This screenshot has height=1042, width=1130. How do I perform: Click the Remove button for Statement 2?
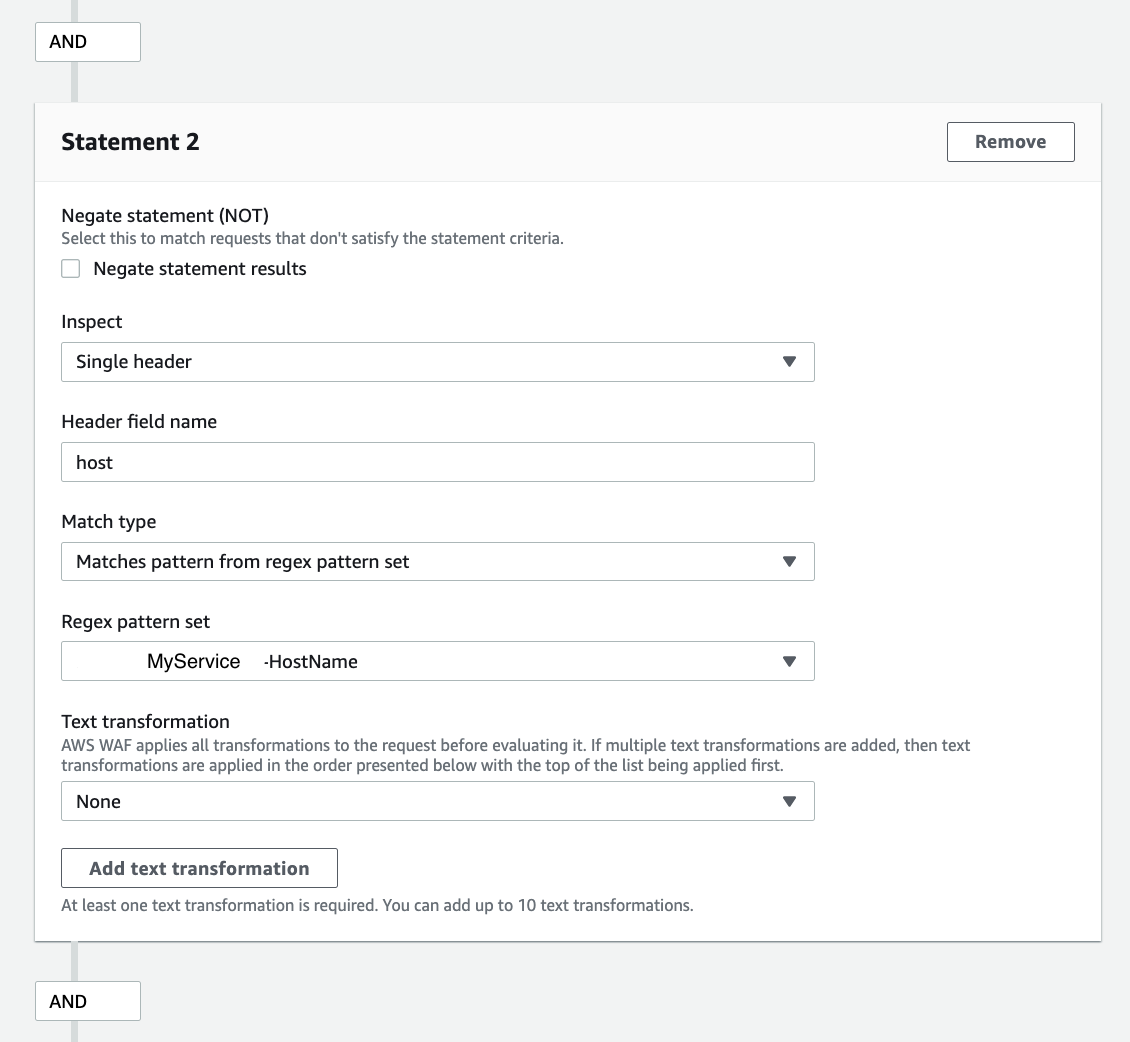coord(1010,142)
